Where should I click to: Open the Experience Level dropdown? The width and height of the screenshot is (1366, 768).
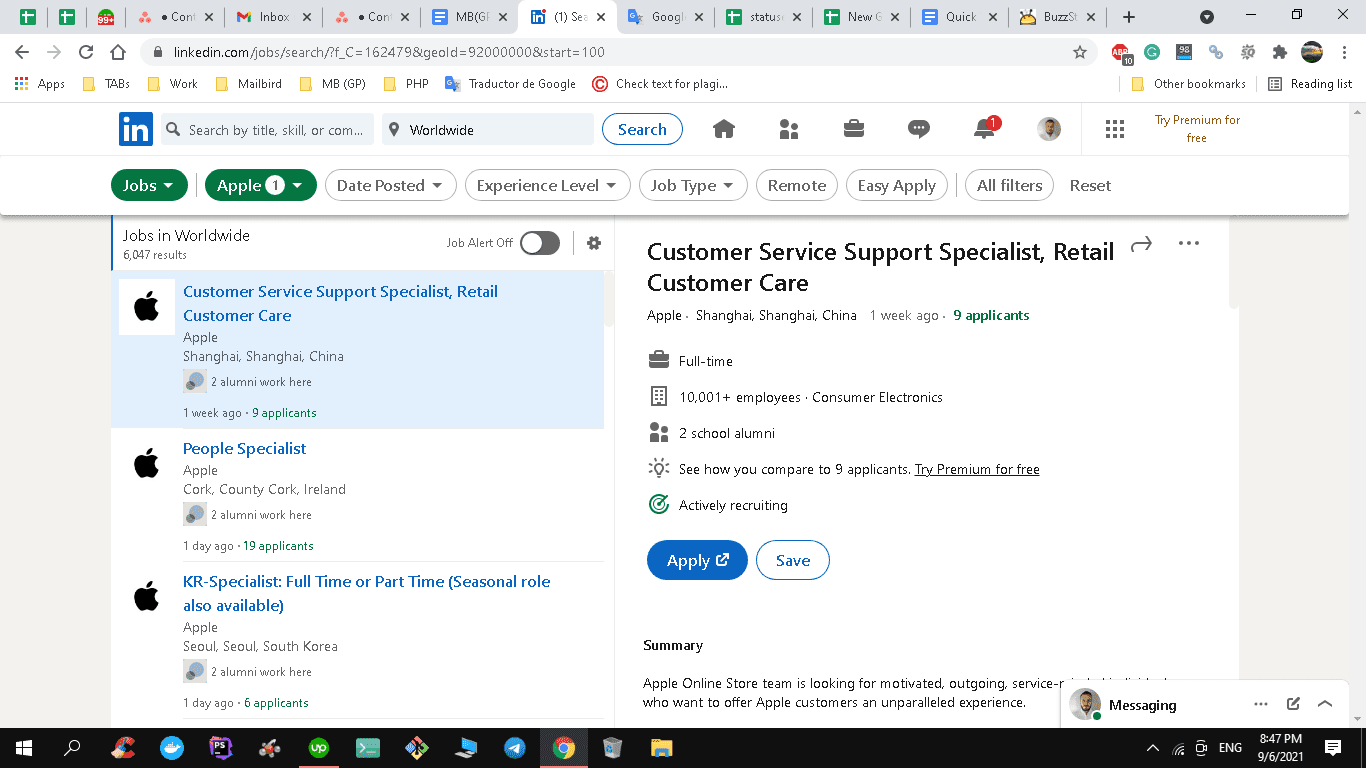548,185
